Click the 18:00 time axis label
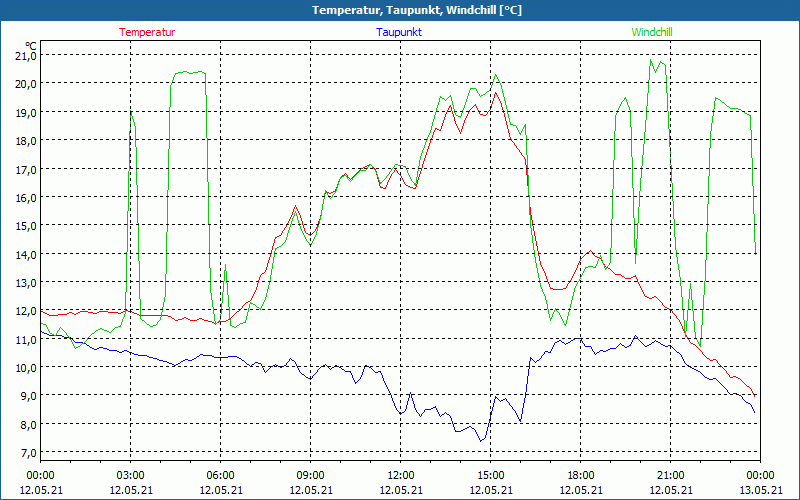Screen dimensions: 800x500 pyautogui.click(x=581, y=476)
